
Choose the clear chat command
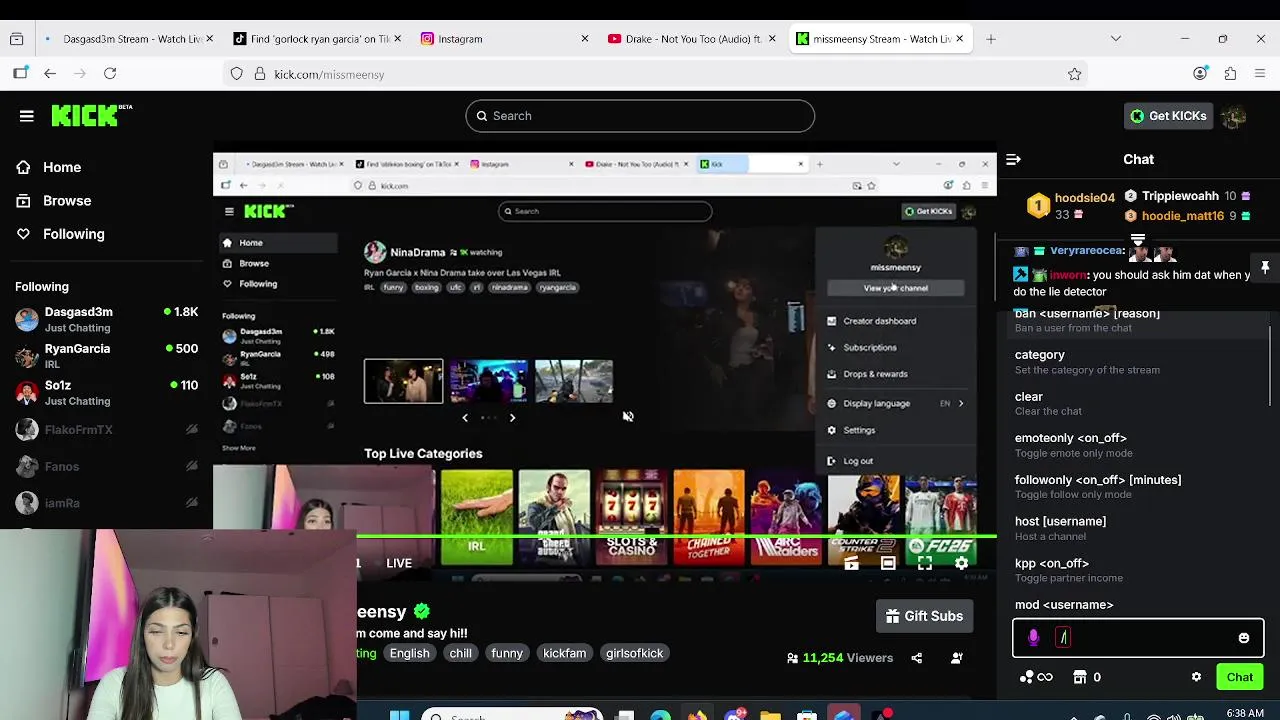coord(1138,404)
